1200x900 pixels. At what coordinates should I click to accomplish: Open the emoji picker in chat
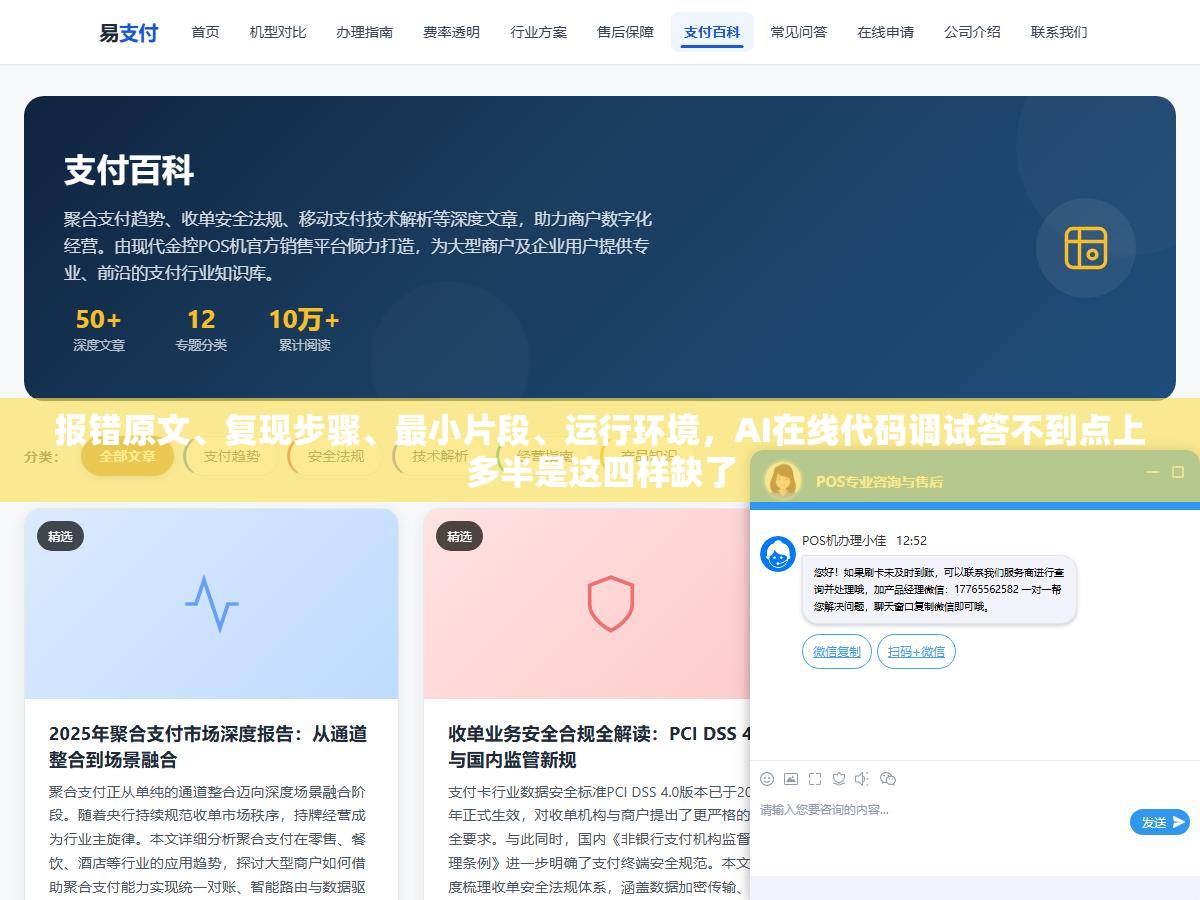[x=767, y=778]
